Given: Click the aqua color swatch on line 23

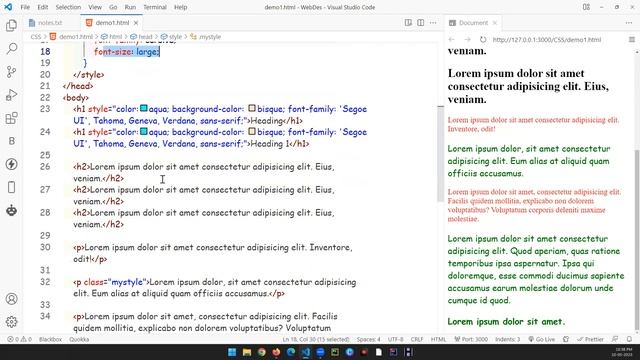Looking at the screenshot, I should point(144,109).
